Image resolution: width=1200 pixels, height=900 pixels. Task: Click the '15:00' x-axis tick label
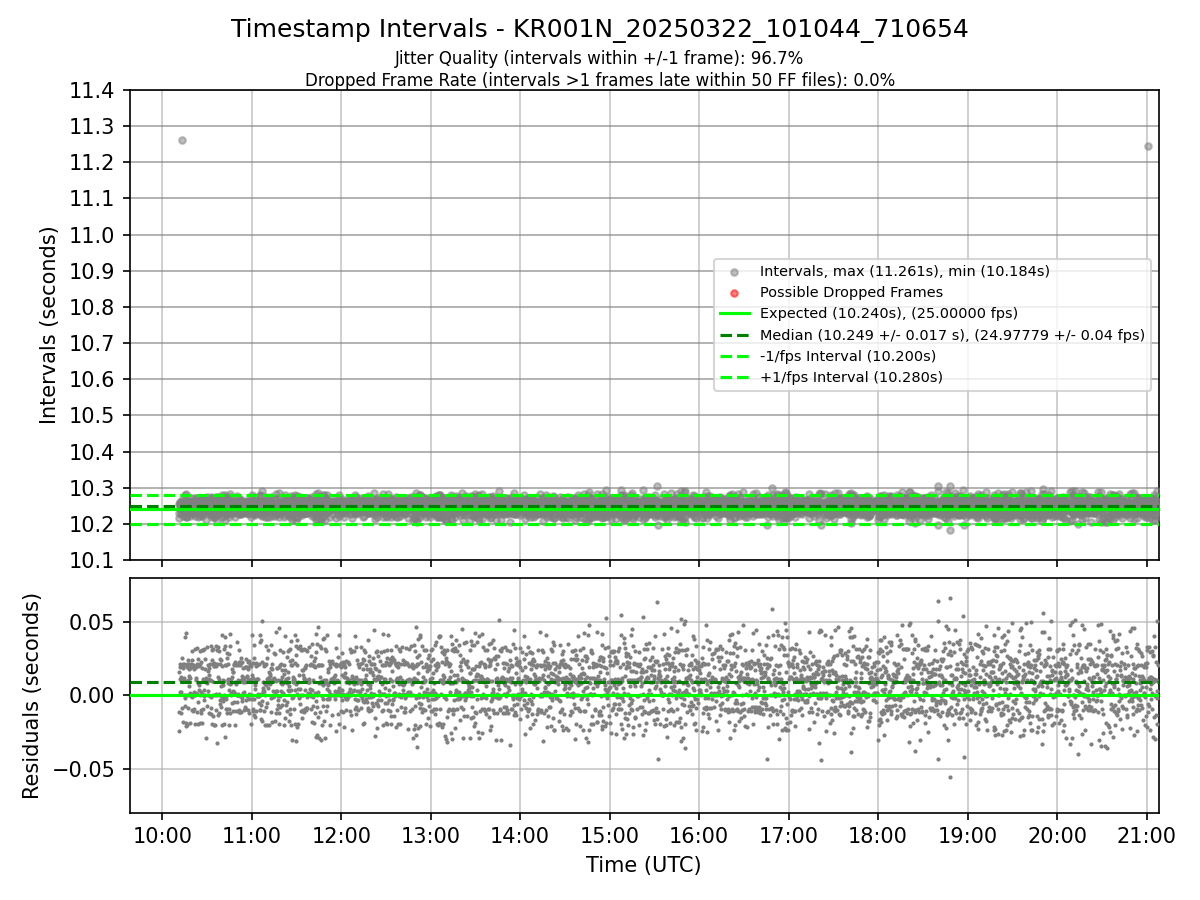tap(609, 835)
